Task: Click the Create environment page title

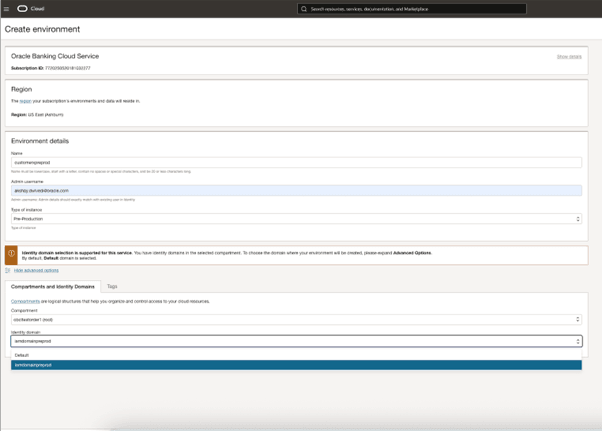Action: pyautogui.click(x=42, y=29)
